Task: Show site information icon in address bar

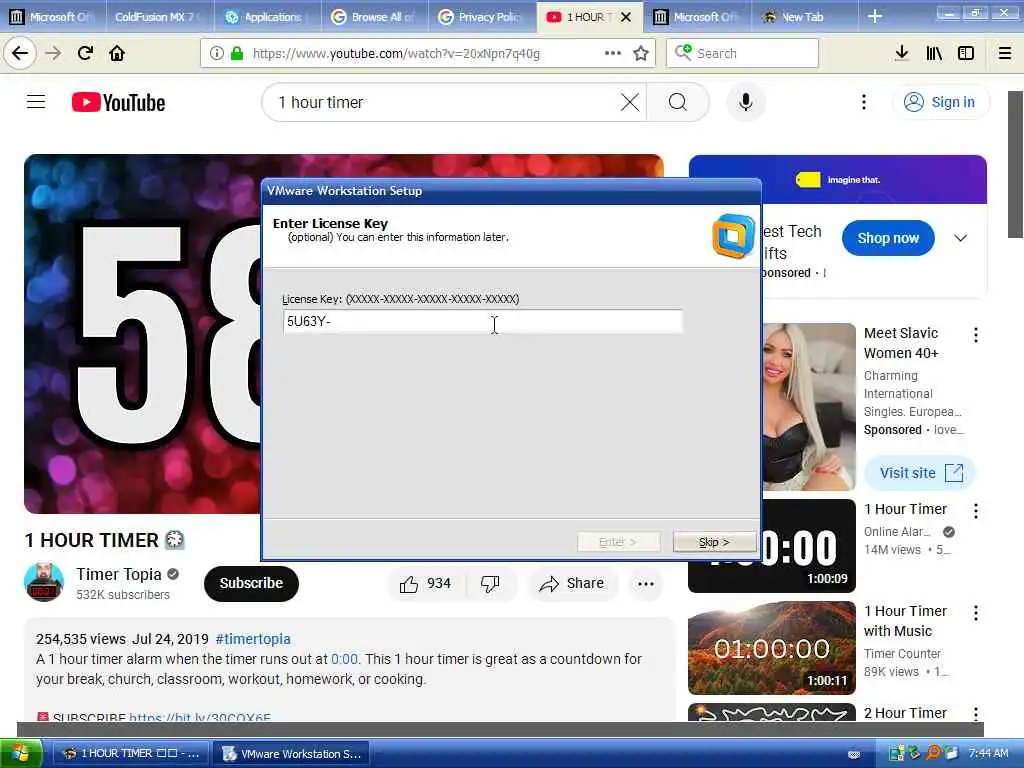Action: [217, 54]
